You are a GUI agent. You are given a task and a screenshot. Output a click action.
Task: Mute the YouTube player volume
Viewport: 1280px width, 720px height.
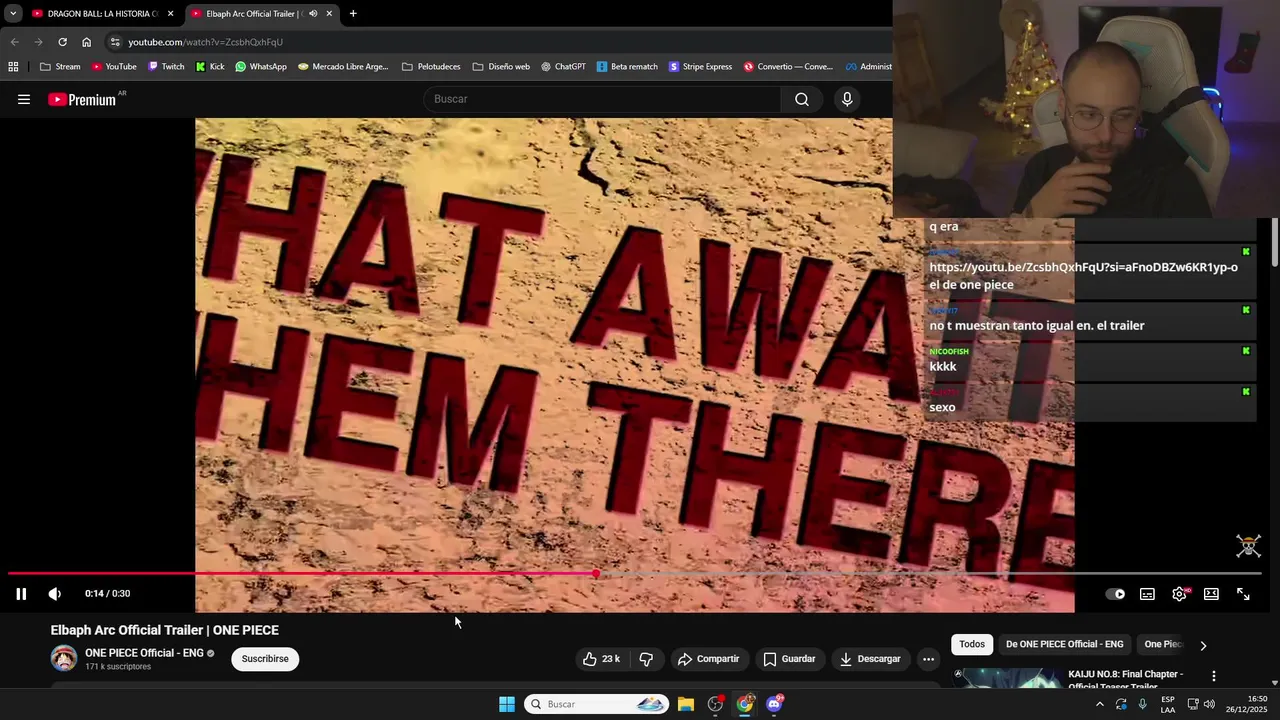(x=55, y=594)
